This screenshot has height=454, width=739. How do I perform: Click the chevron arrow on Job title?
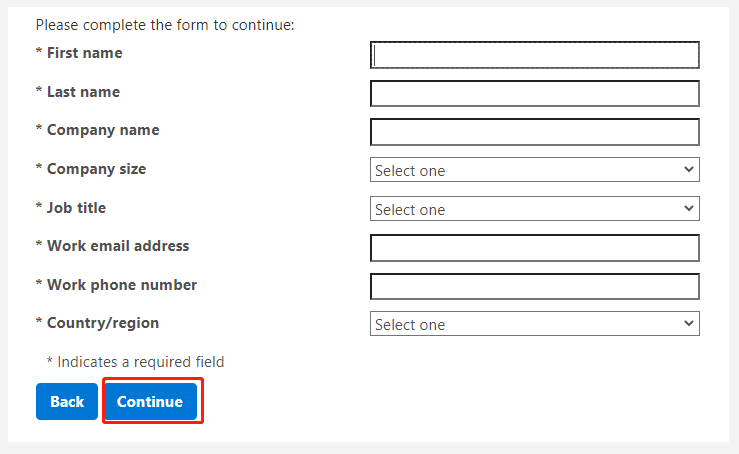coord(689,208)
